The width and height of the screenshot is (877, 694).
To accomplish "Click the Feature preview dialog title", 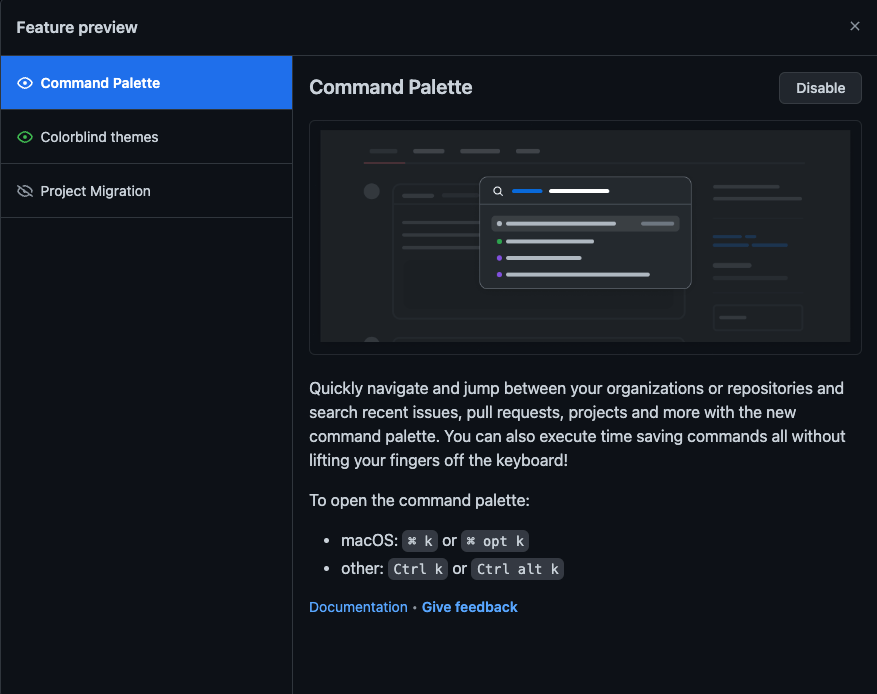I will 77,27.
